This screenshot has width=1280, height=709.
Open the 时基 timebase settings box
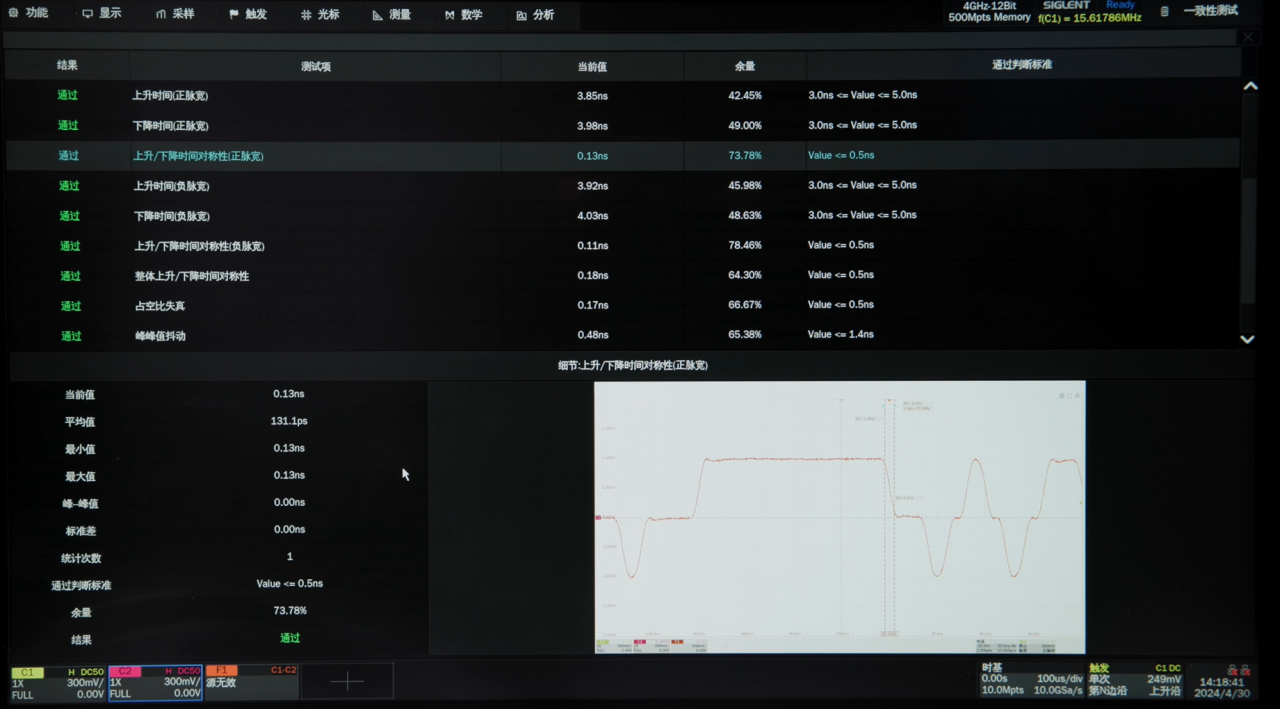(1029, 679)
